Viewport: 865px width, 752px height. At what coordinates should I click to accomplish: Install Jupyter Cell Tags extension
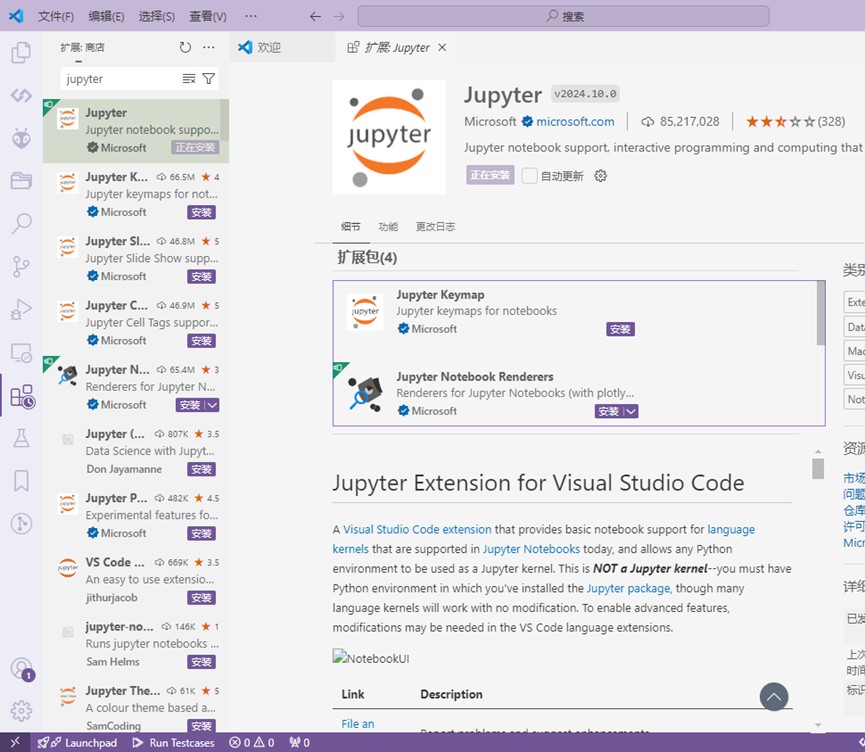pyautogui.click(x=201, y=341)
